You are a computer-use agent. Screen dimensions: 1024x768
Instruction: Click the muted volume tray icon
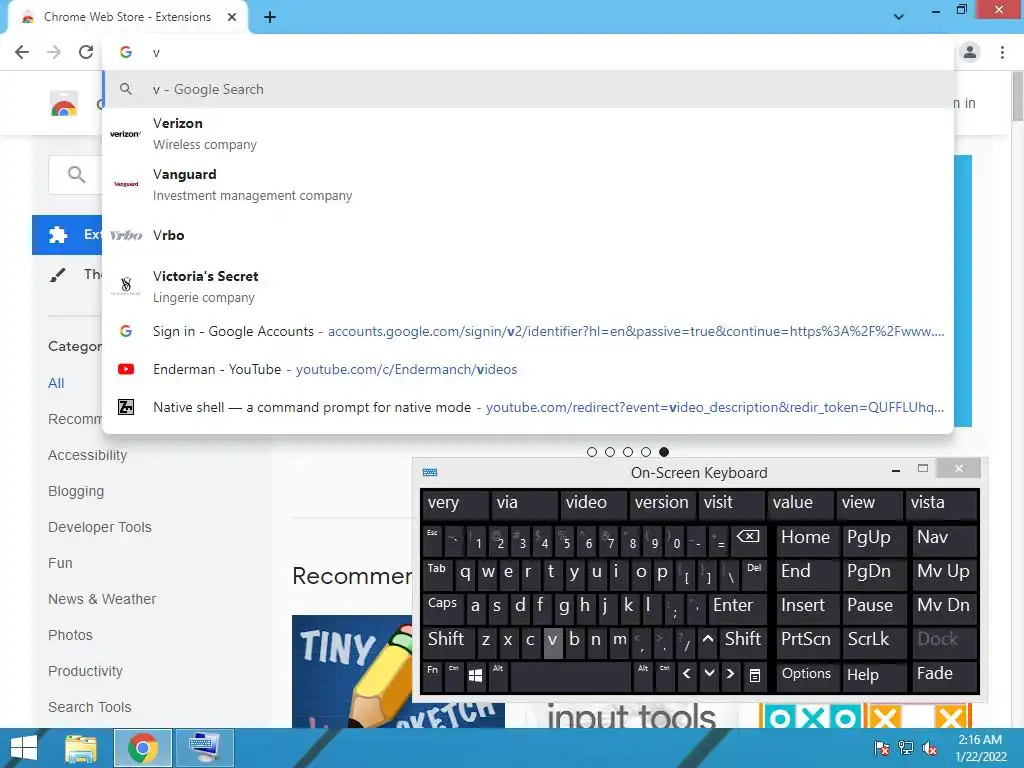click(x=930, y=748)
